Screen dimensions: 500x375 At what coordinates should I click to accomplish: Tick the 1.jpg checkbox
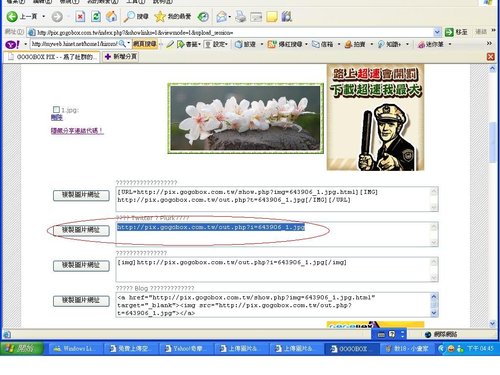pyautogui.click(x=56, y=109)
